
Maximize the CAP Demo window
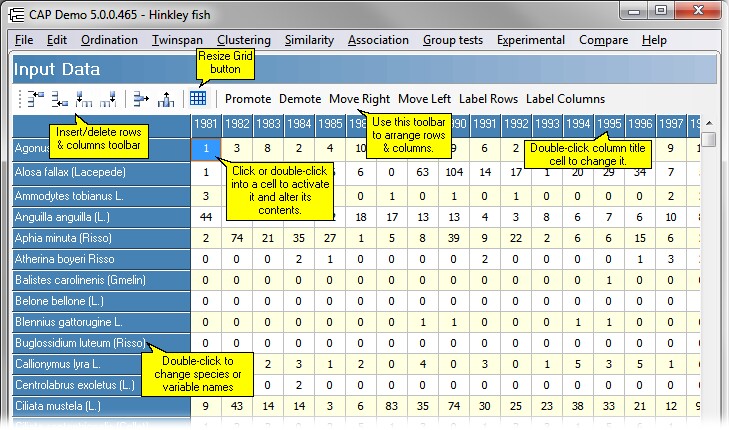click(x=661, y=10)
